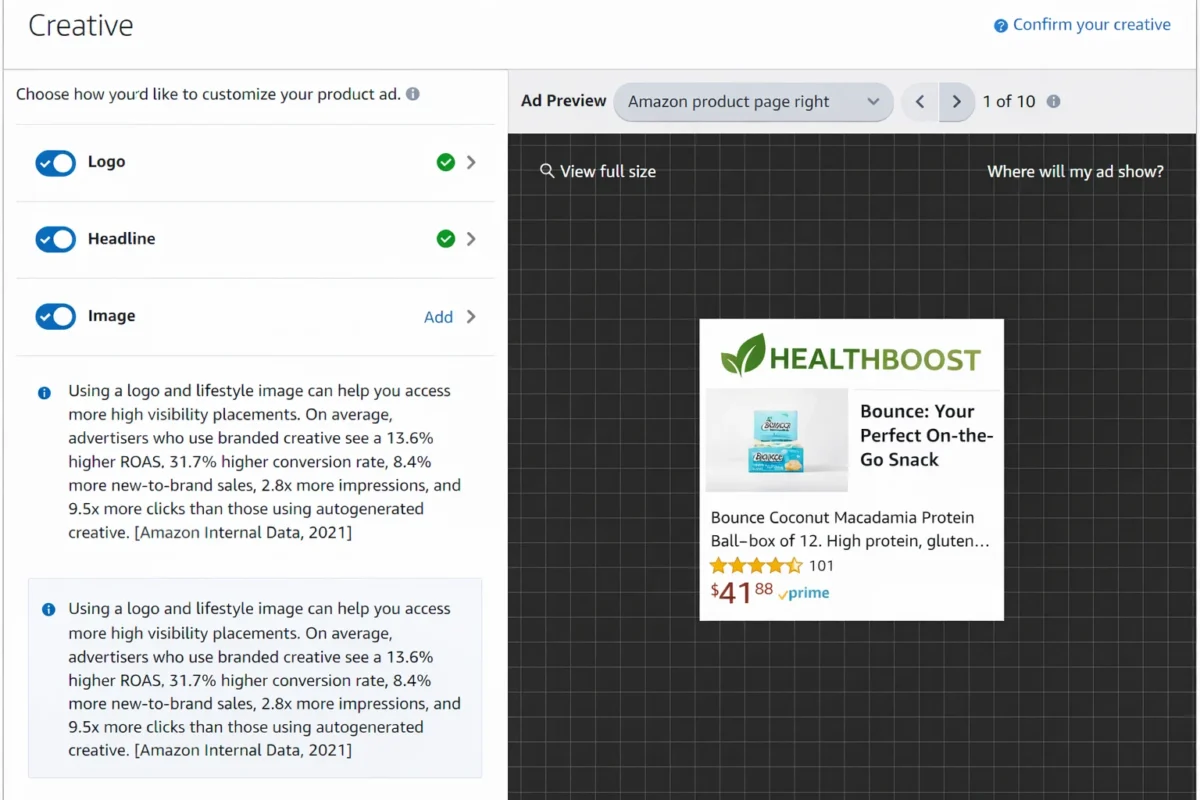Image resolution: width=1200 pixels, height=800 pixels.
Task: Click the green checkmark in the Headline row
Action: 446,239
